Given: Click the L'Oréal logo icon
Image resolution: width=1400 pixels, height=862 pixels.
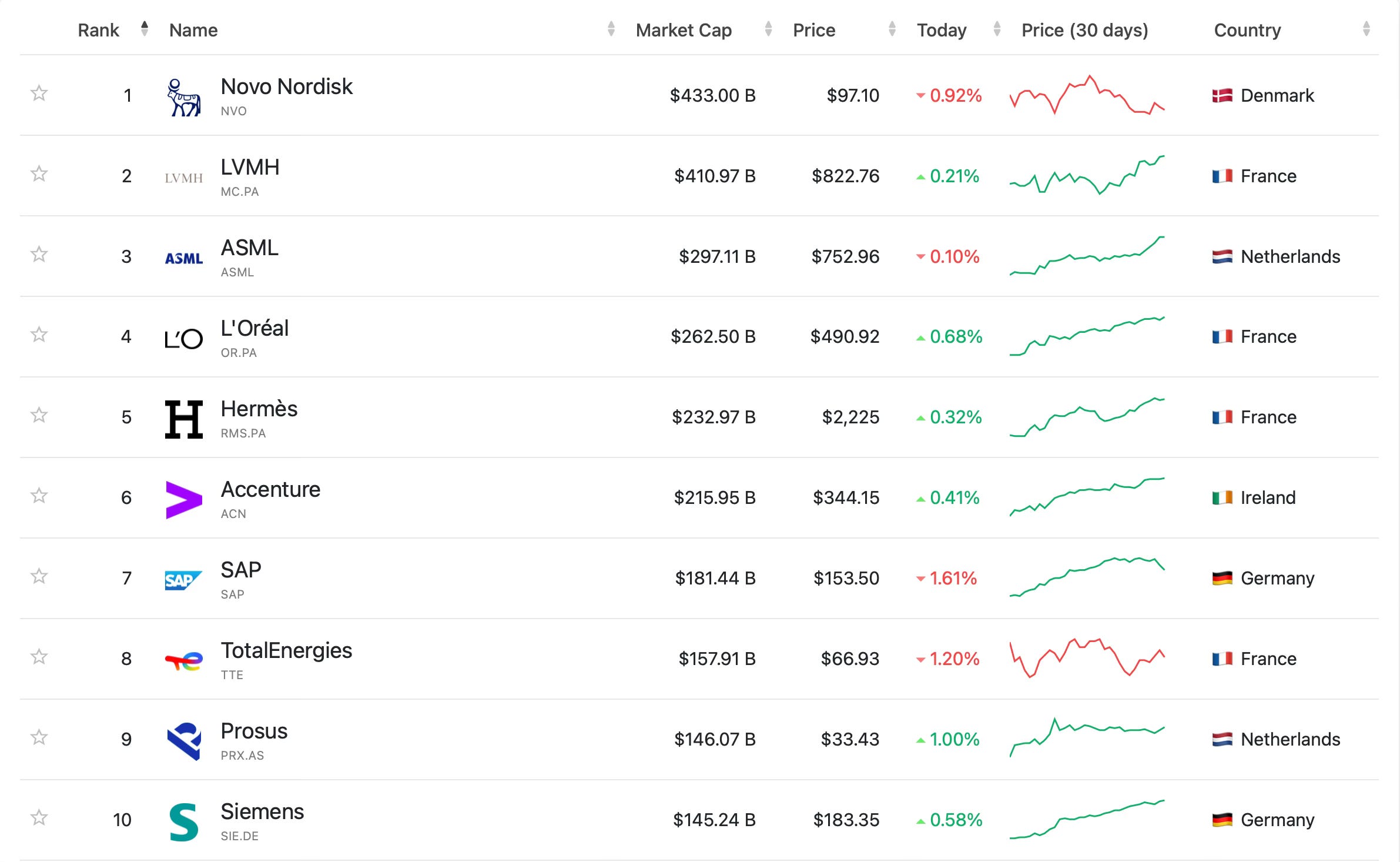Looking at the screenshot, I should click(x=184, y=339).
